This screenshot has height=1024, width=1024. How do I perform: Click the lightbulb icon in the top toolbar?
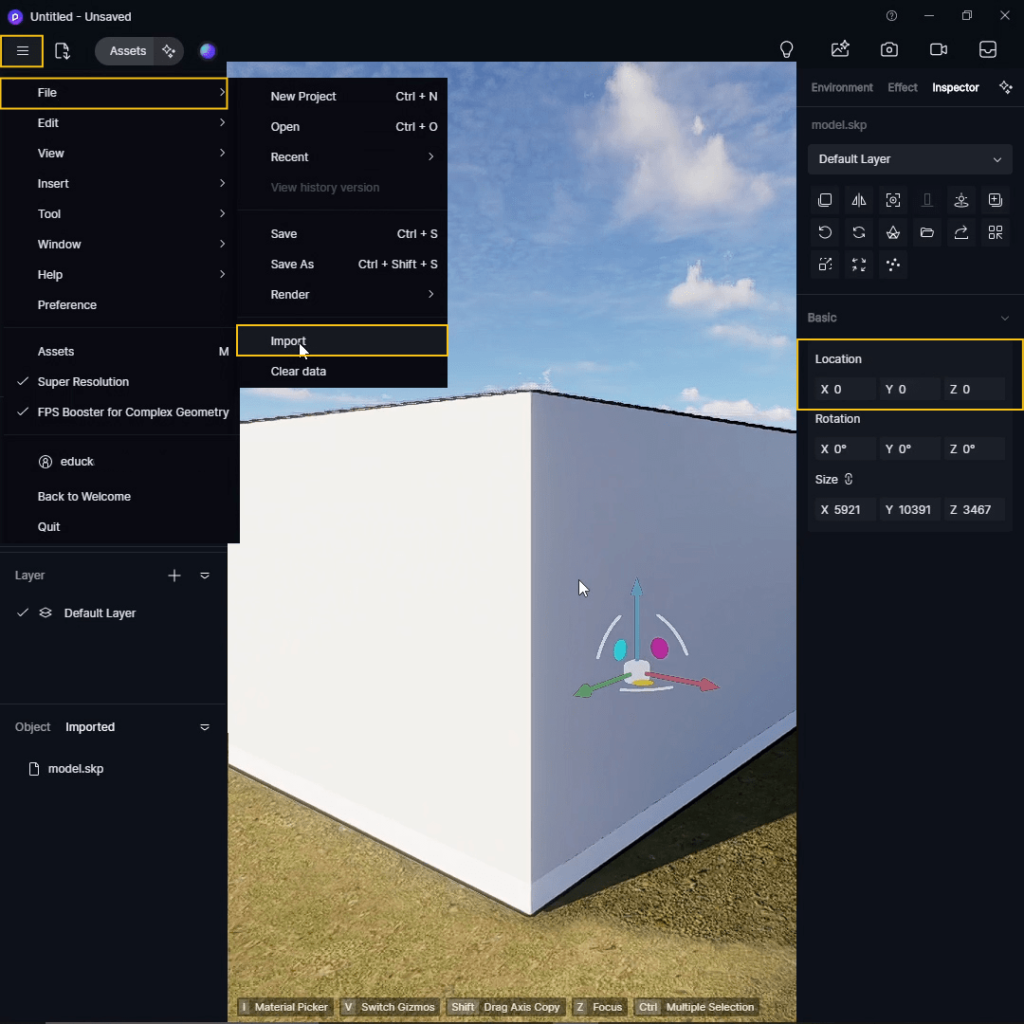click(787, 50)
